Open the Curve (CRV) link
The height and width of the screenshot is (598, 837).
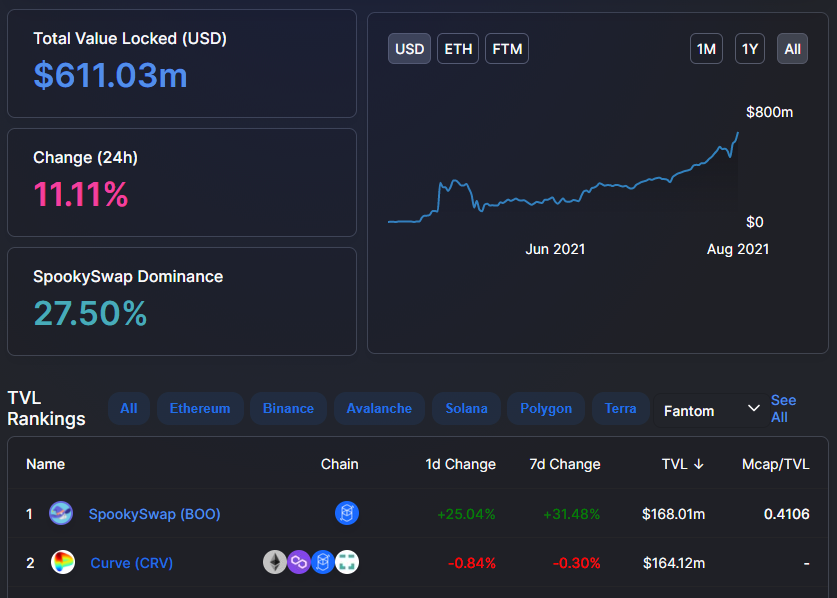click(x=131, y=563)
